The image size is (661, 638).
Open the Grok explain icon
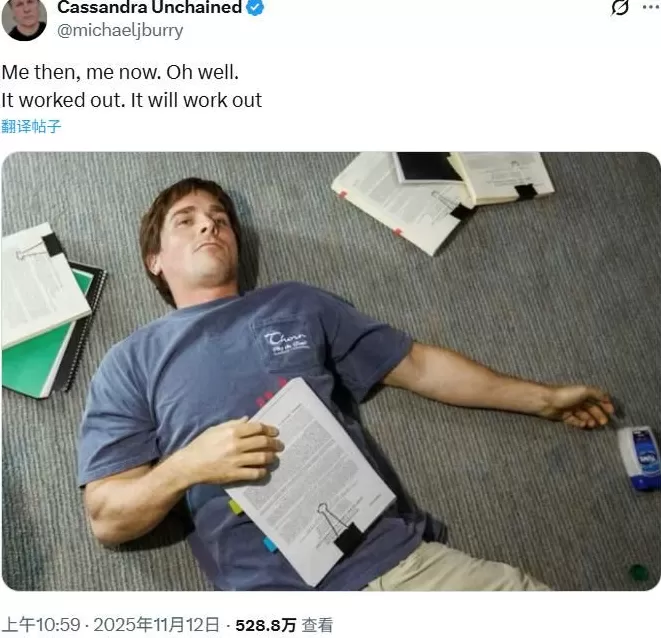(x=619, y=7)
